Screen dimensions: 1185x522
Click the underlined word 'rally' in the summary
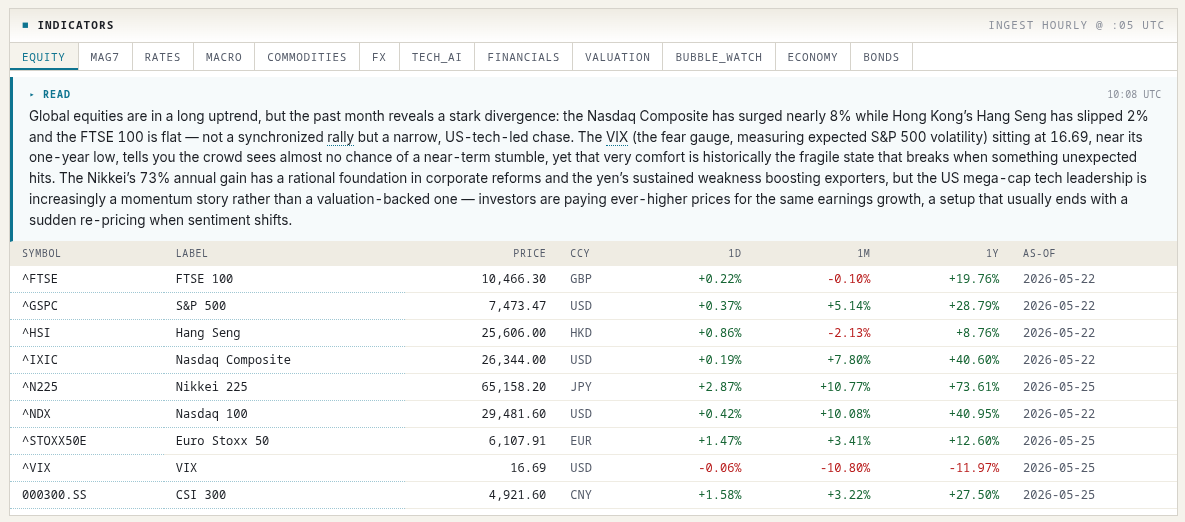click(341, 137)
